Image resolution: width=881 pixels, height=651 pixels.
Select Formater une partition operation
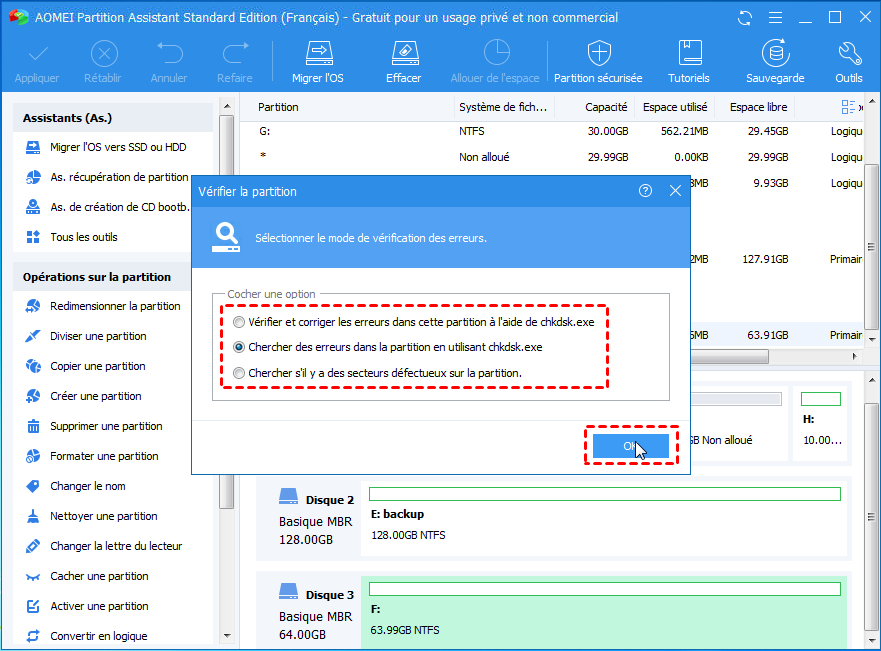(x=92, y=456)
